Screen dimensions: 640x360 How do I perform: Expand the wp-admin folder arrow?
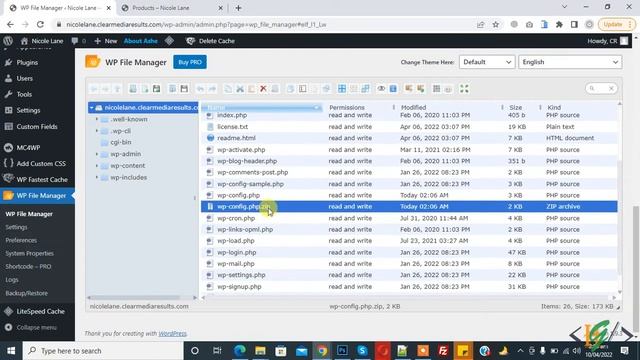(x=97, y=154)
